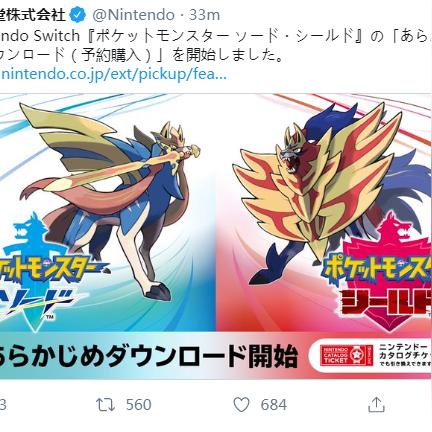Image resolution: width=432 pixels, height=432 pixels.
Task: Click the あらかじめダウンロード開始 banner text
Action: pyautogui.click(x=148, y=357)
